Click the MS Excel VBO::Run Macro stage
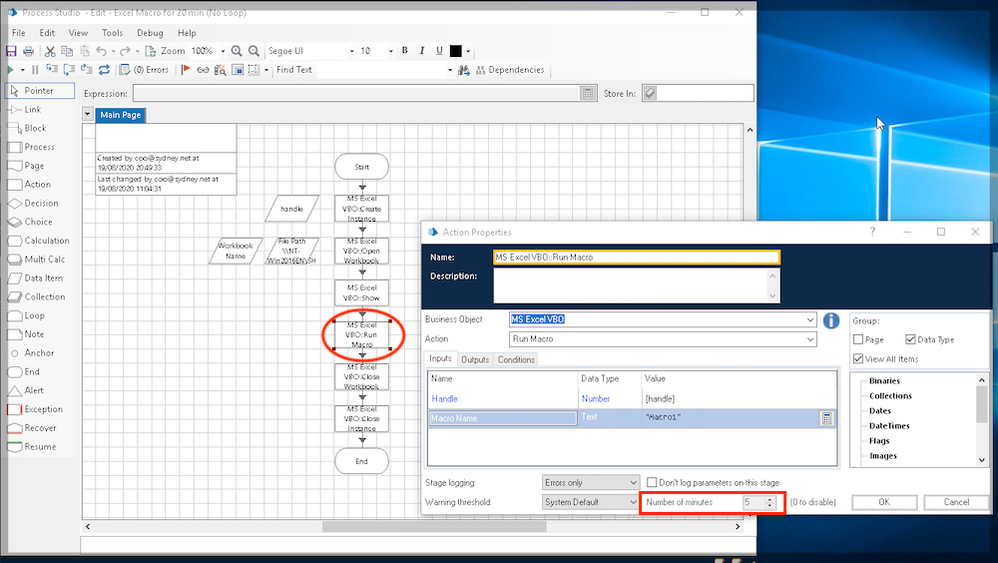 (362, 335)
